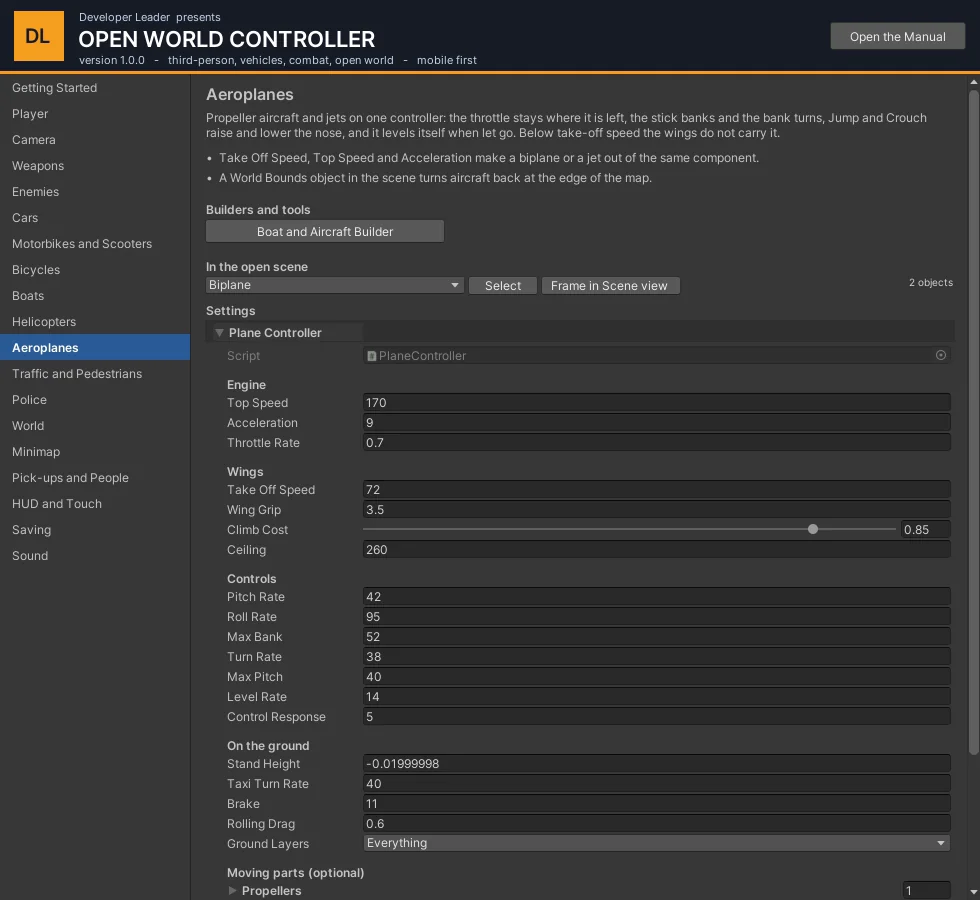The height and width of the screenshot is (900, 980).
Task: Click the PlaneController script reference field
Action: [x=656, y=356]
